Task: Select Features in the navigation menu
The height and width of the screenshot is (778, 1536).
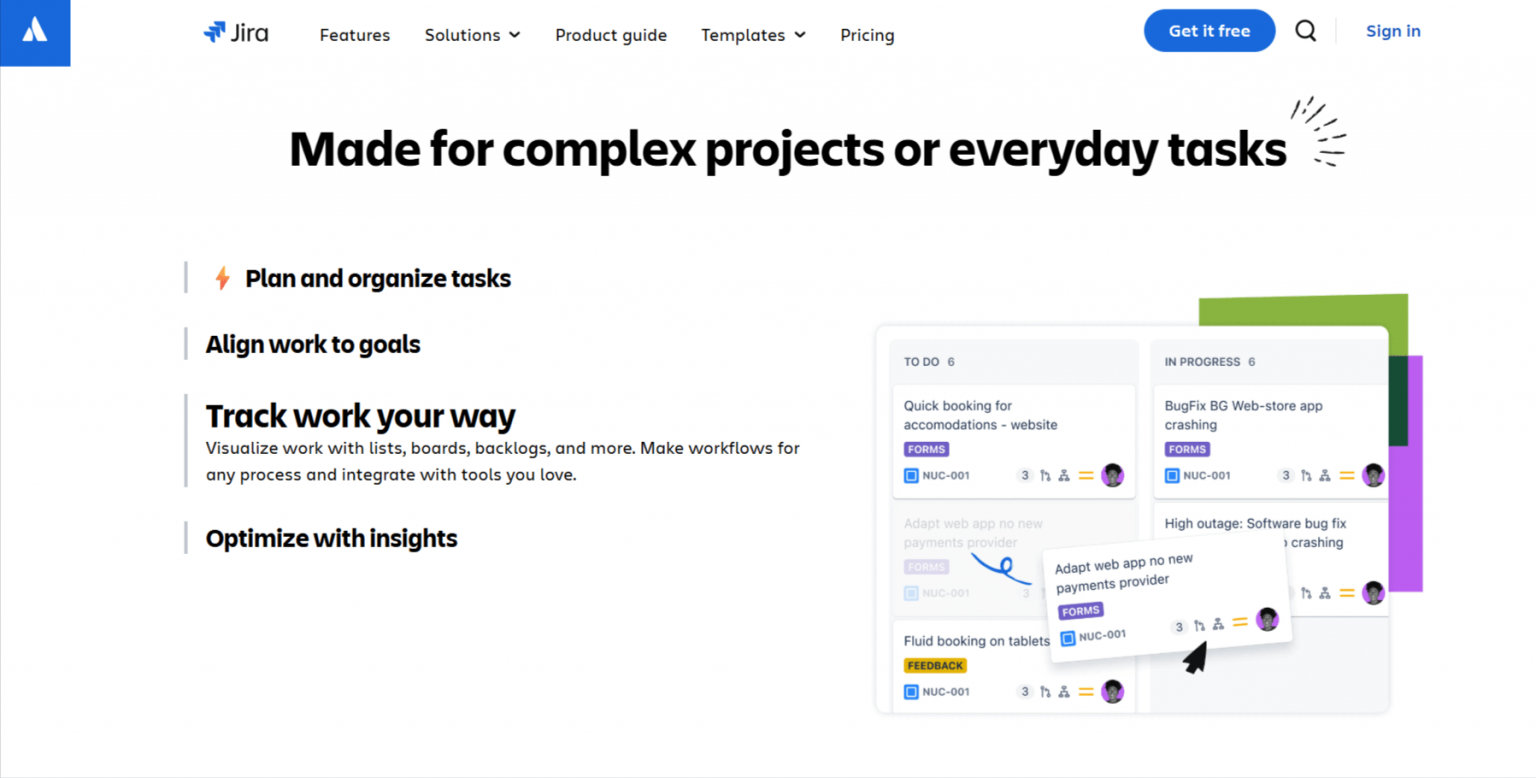Action: click(355, 35)
